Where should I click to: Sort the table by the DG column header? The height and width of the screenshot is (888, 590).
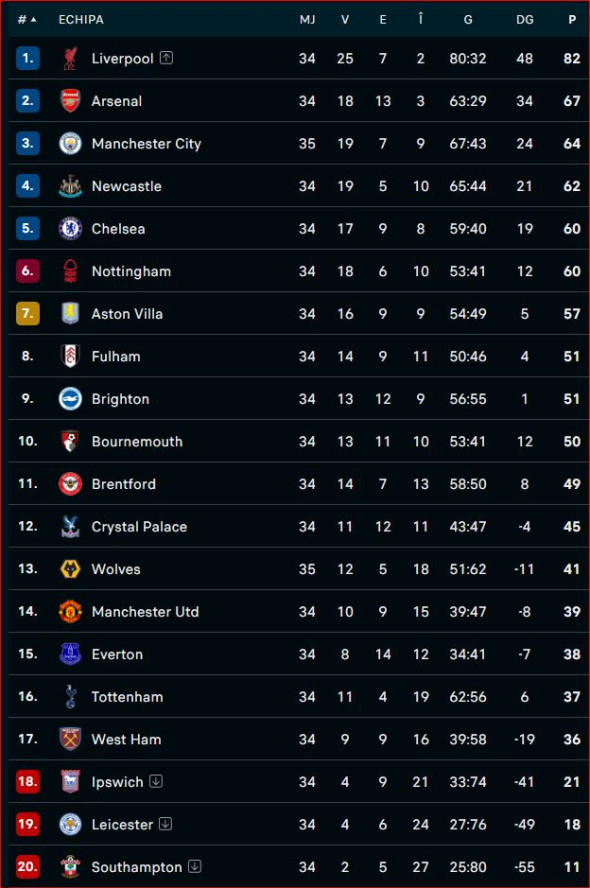(x=524, y=20)
